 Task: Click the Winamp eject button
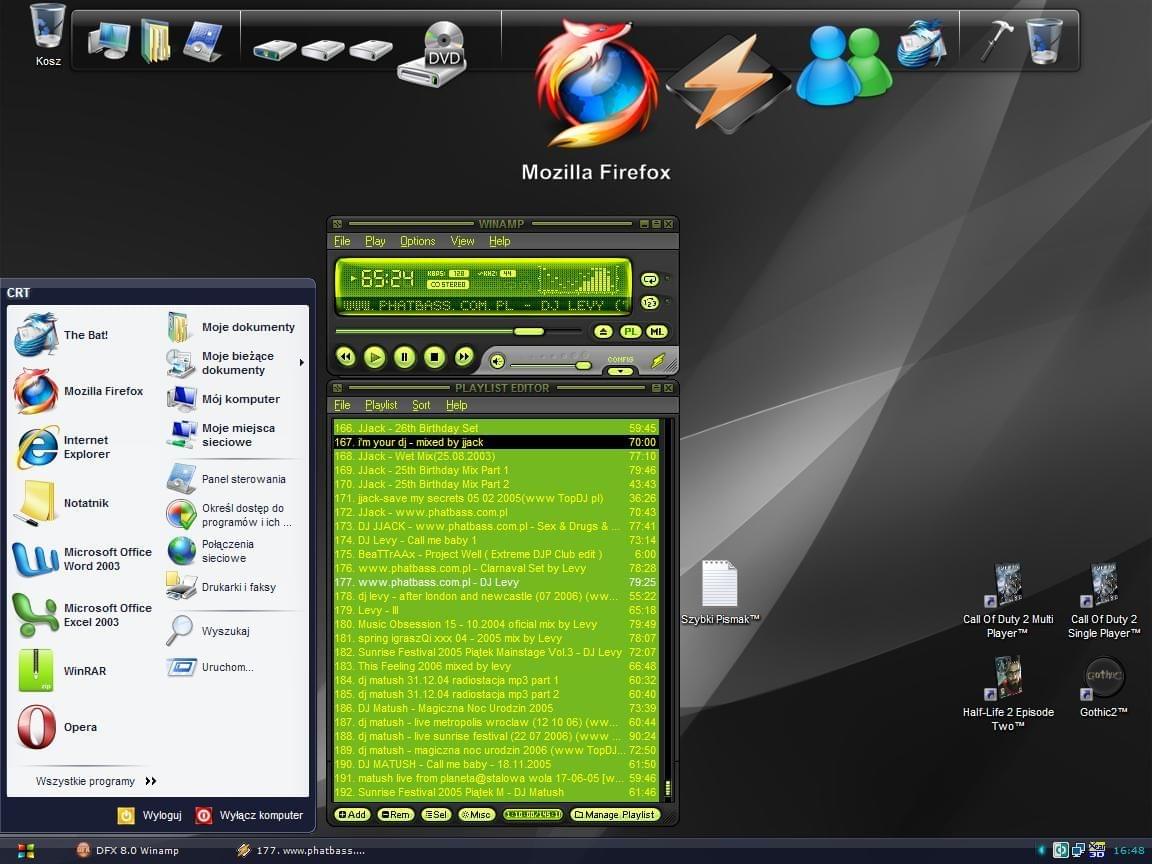(x=603, y=331)
